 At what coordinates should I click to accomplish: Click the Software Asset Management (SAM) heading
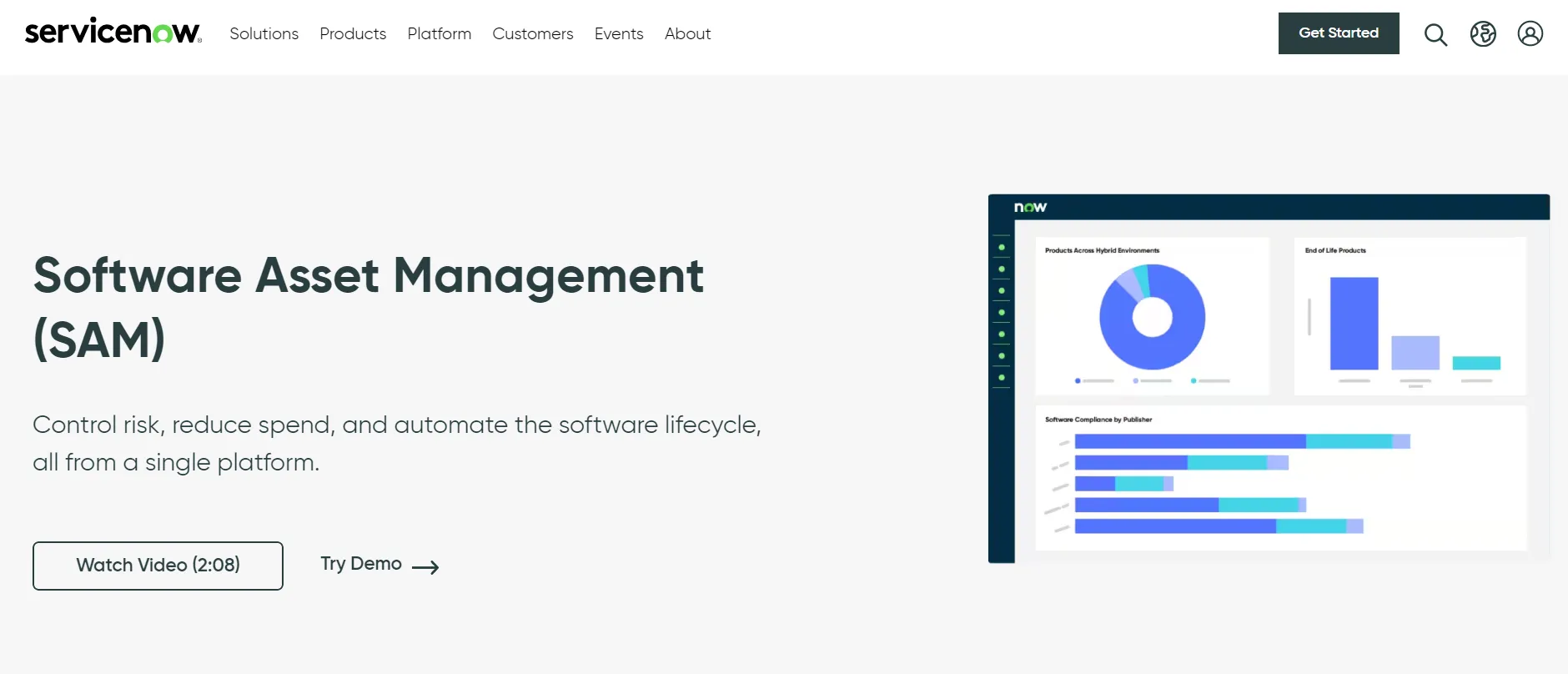point(369,307)
